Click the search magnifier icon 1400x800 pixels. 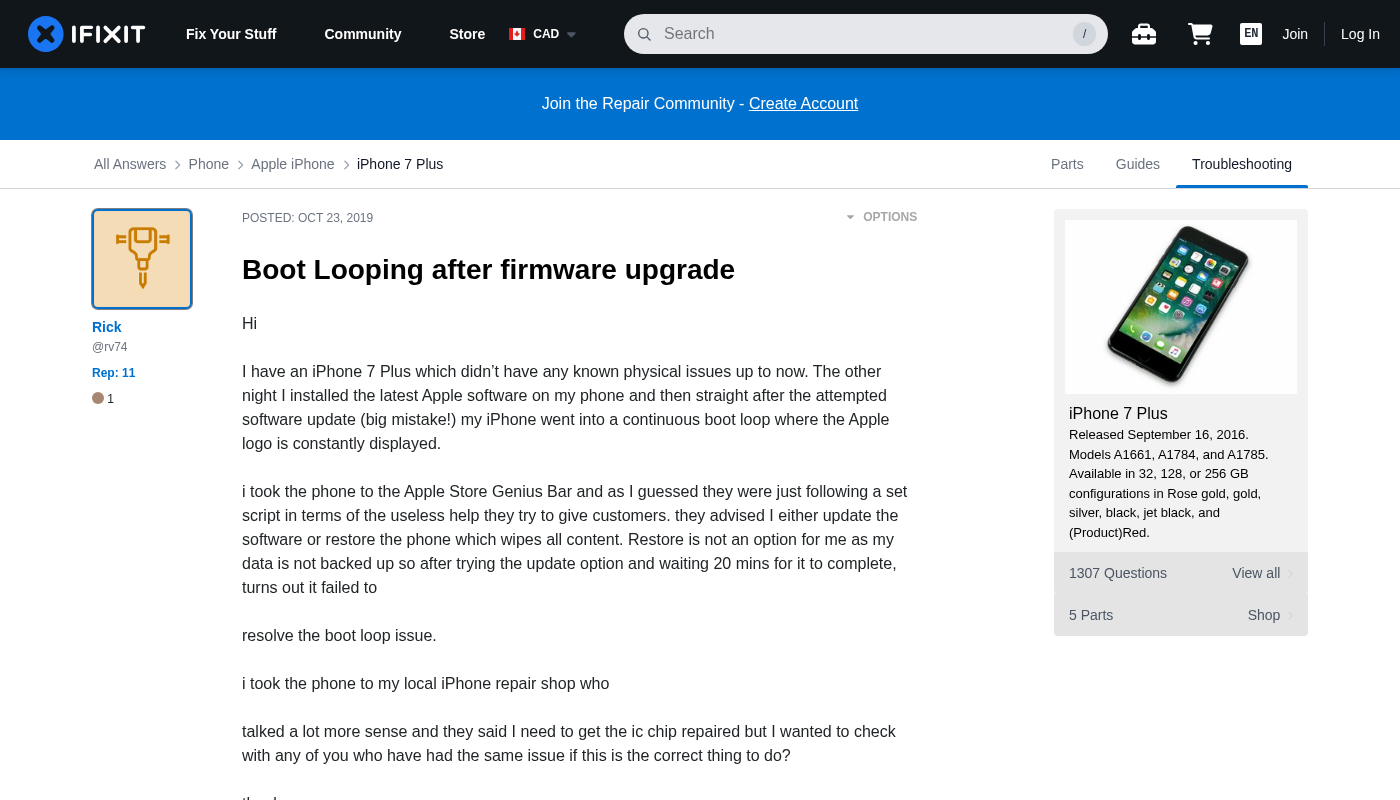[644, 34]
